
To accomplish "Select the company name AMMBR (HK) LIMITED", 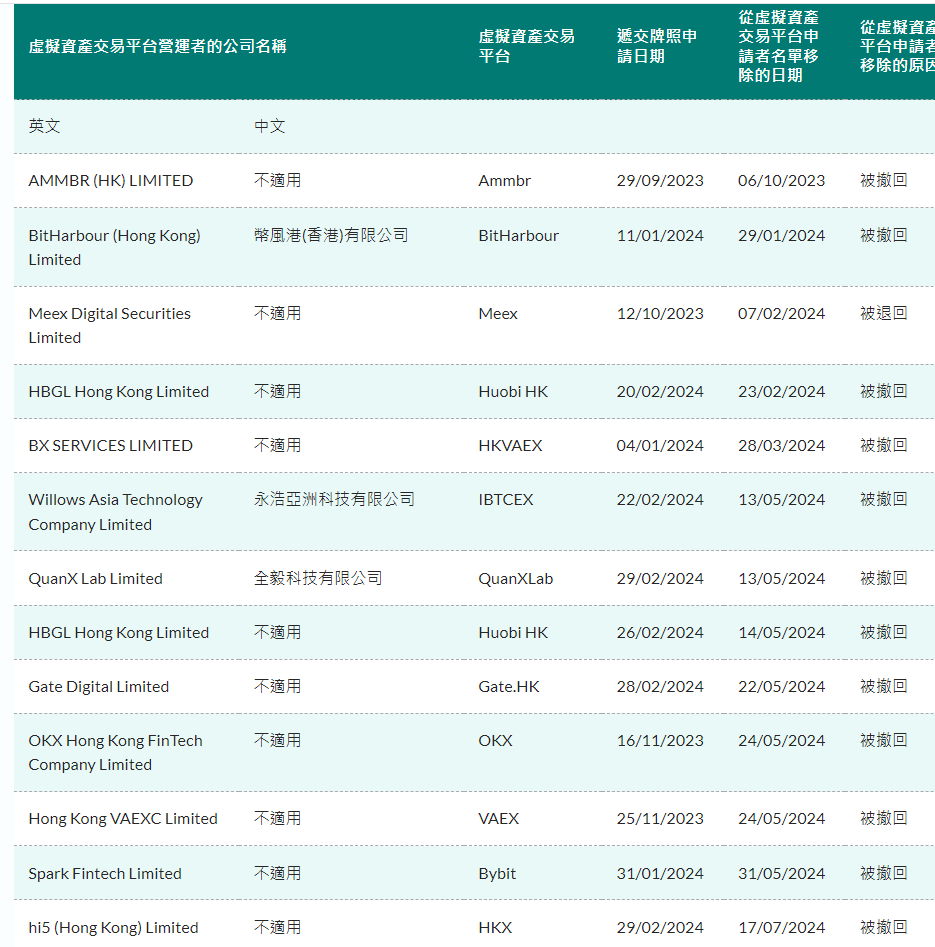I will tap(110, 181).
